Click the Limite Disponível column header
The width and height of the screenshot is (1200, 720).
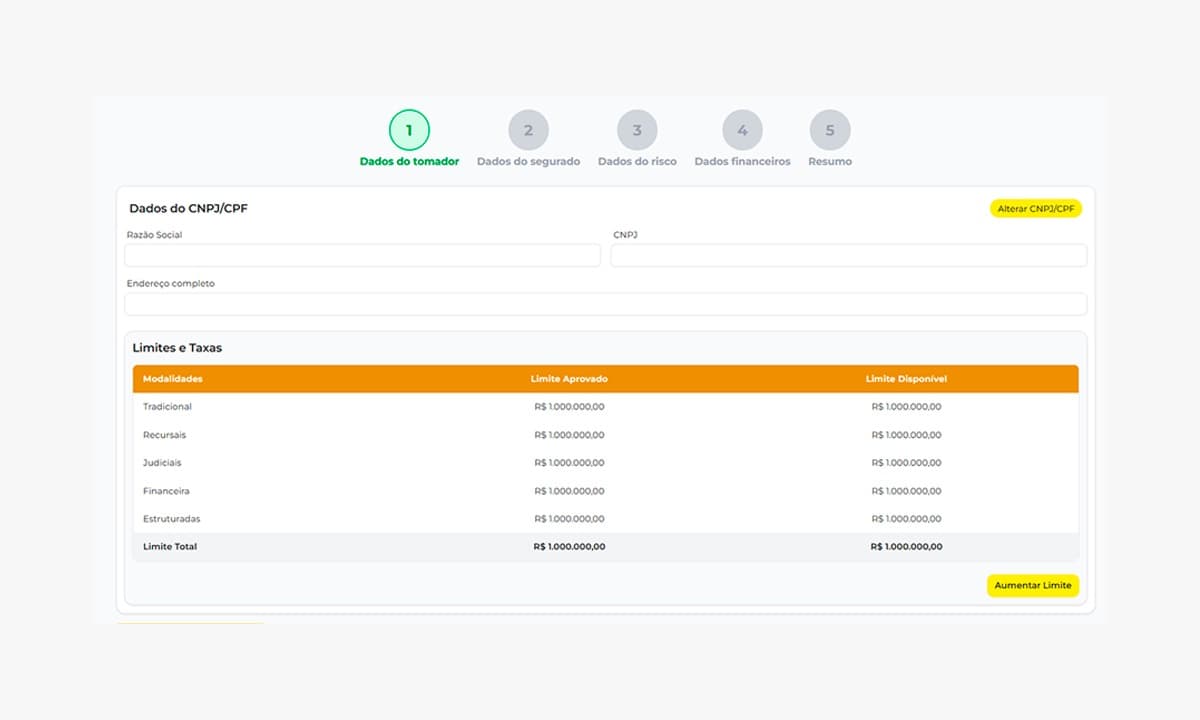point(906,379)
